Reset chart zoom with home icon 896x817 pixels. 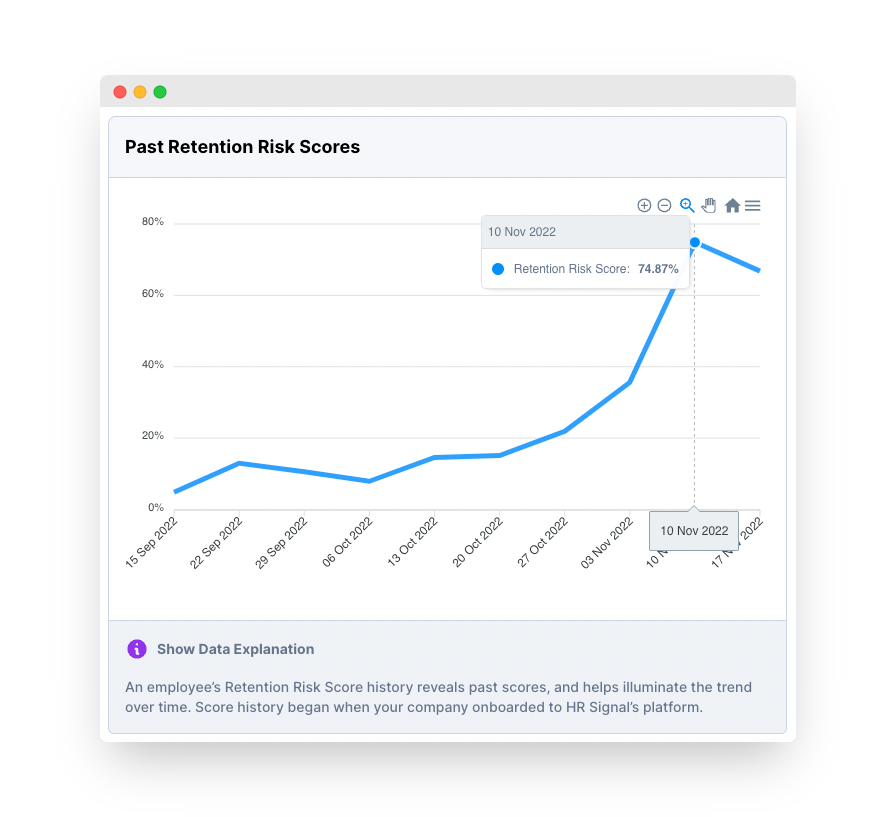click(x=732, y=206)
